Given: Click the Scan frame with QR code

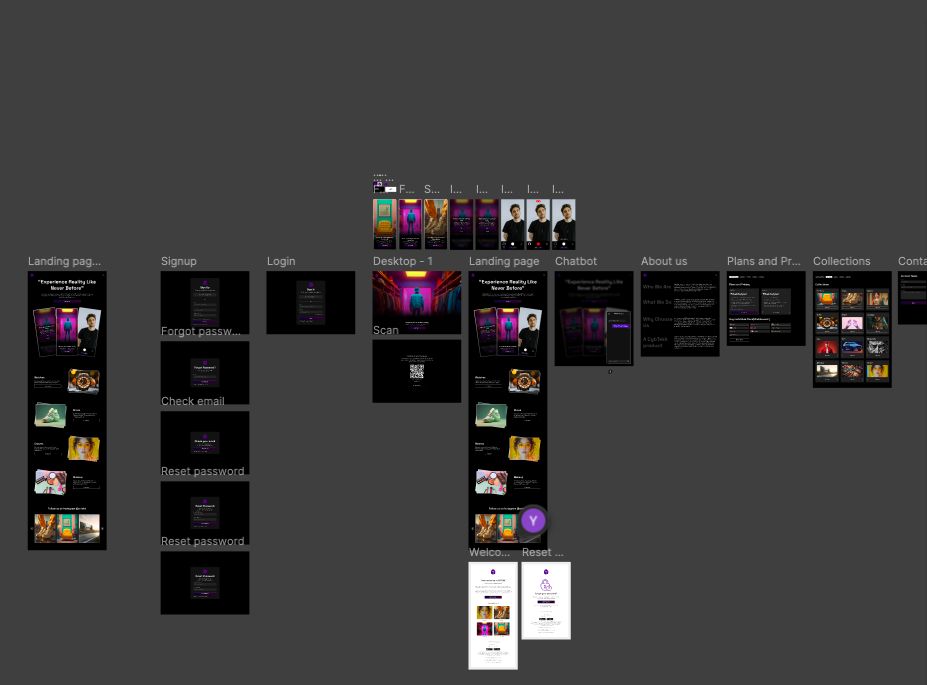Looking at the screenshot, I should tap(416, 371).
